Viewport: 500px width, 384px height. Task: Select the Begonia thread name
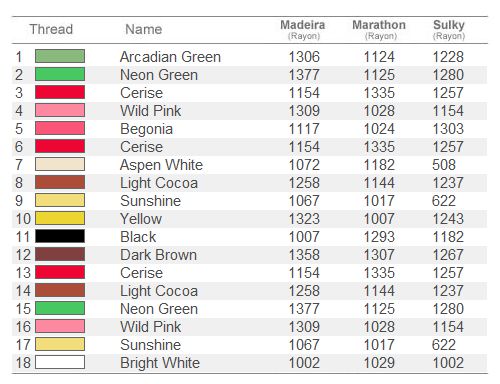(146, 129)
